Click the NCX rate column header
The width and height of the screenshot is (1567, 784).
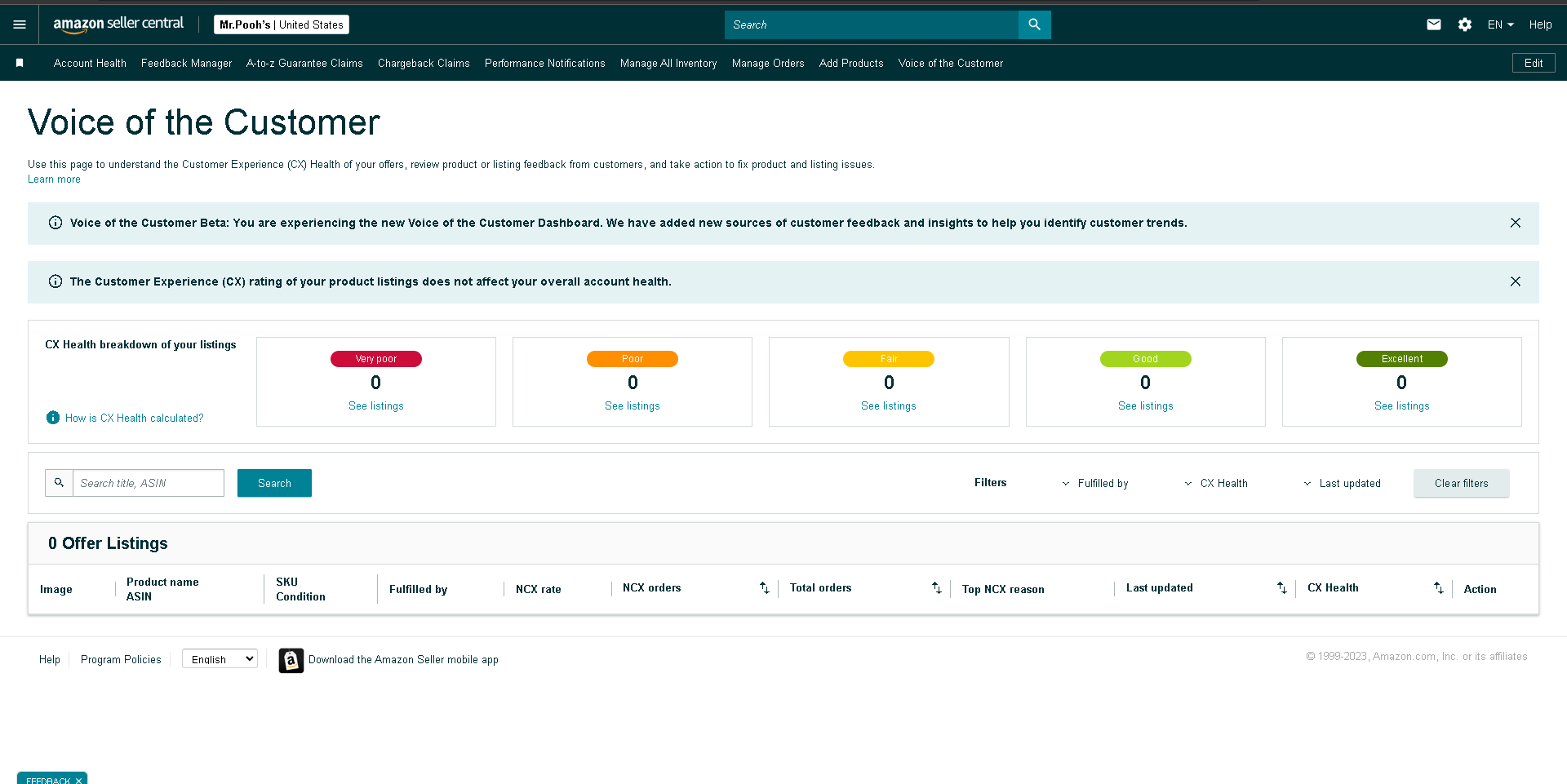pyautogui.click(x=539, y=589)
